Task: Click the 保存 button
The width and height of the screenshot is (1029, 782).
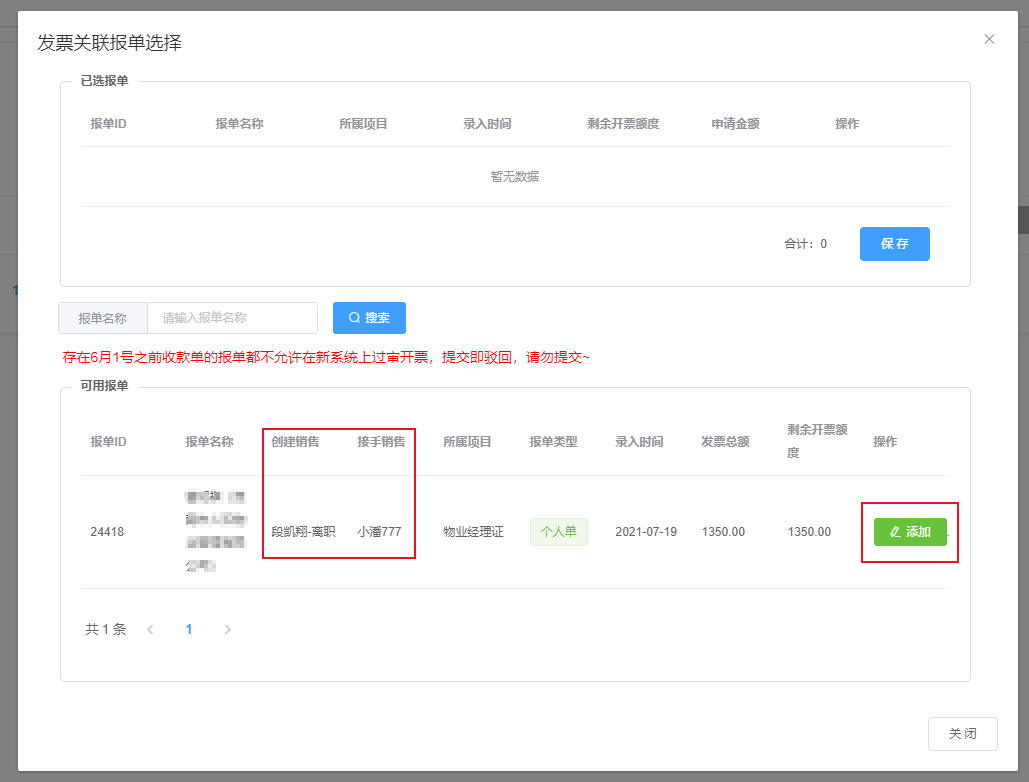Action: coord(894,244)
